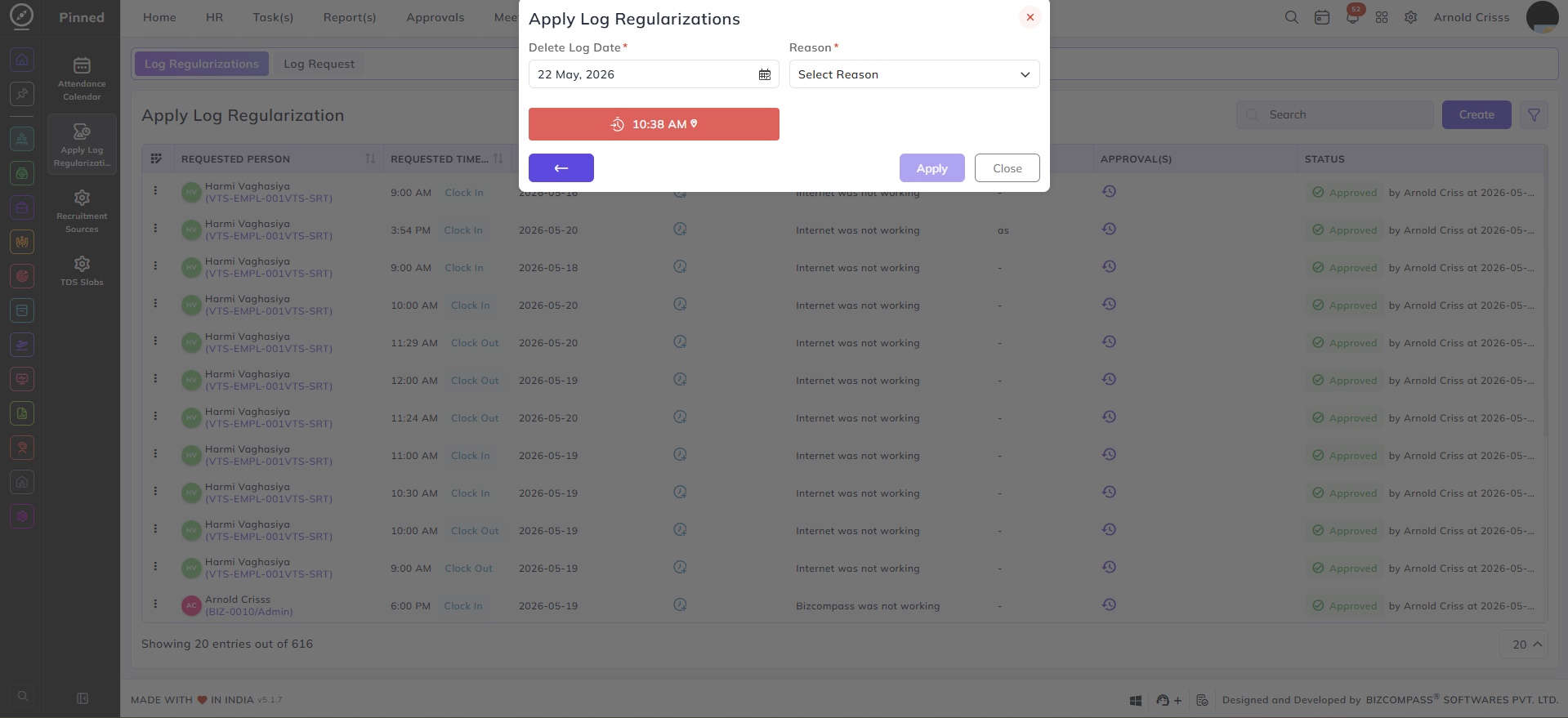Screen dimensions: 1568x718
Task: Click the global search magnifier icon
Action: pyautogui.click(x=1292, y=17)
